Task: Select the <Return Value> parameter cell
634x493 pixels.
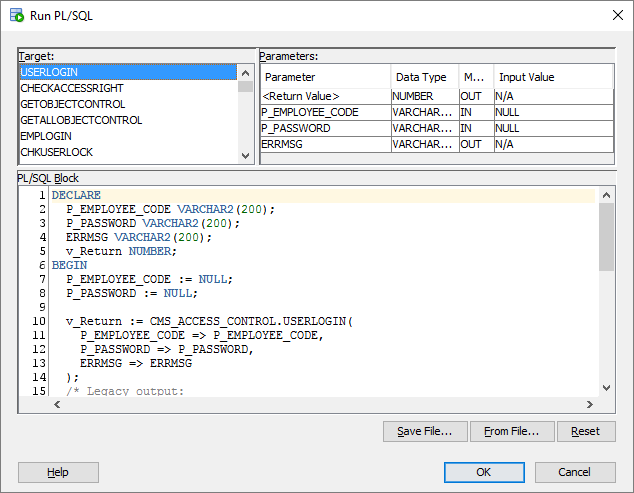Action: tap(326, 96)
